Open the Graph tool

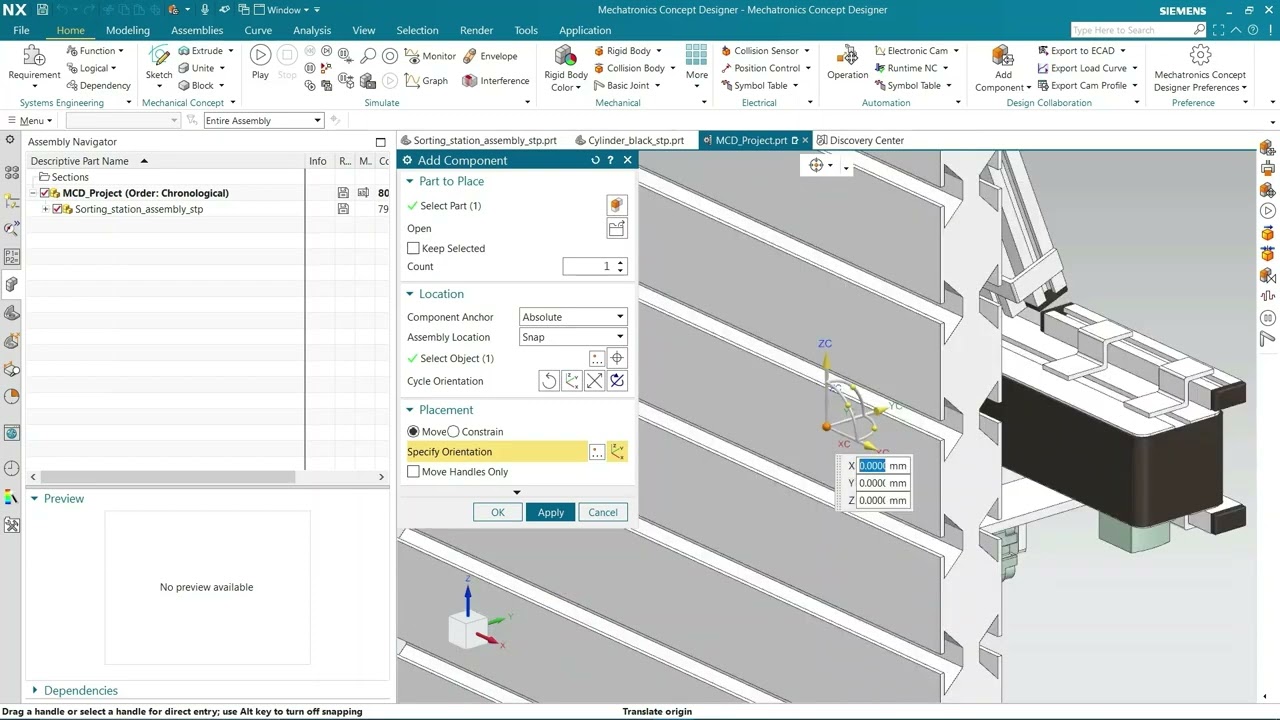point(426,81)
